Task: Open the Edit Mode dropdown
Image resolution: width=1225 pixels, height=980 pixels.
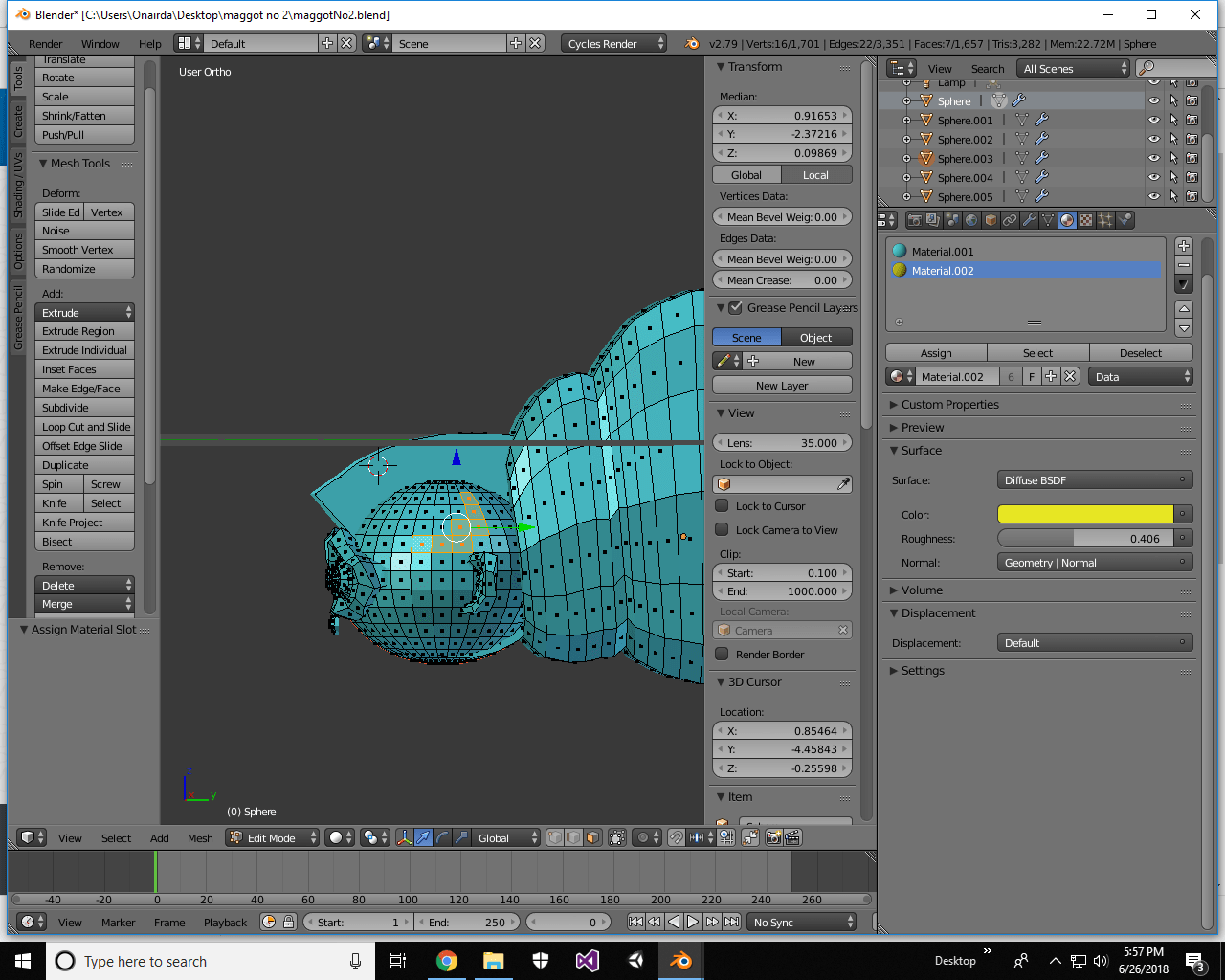Action: click(x=272, y=837)
